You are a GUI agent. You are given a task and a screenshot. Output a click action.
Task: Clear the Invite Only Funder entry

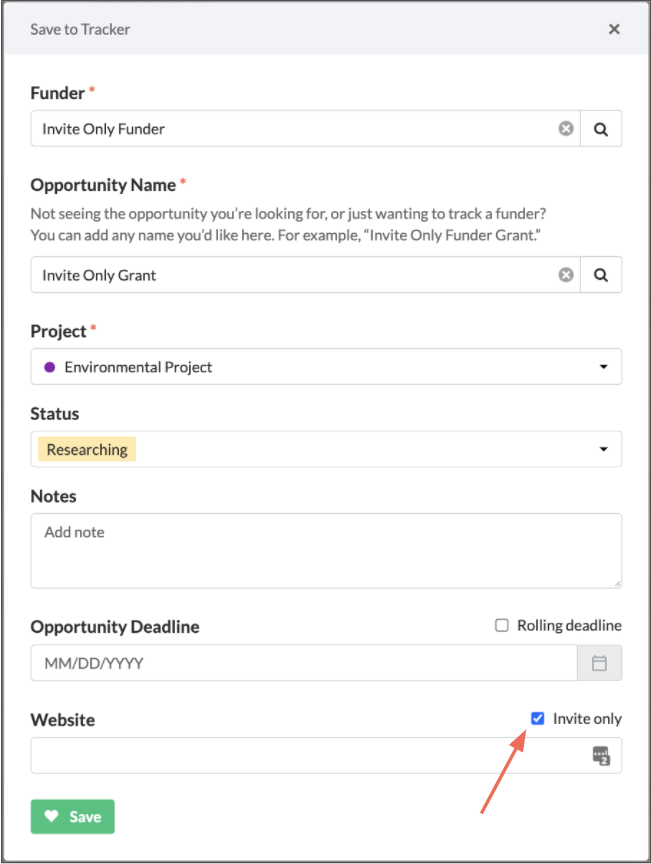pos(565,128)
